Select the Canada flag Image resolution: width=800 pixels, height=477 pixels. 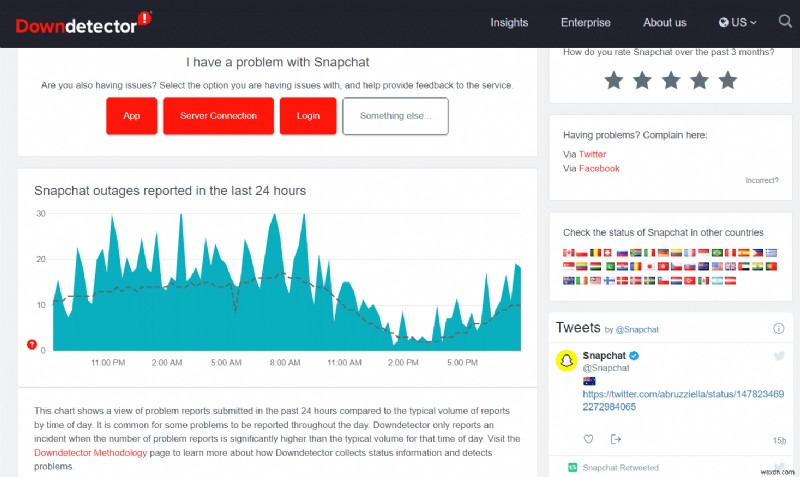tap(568, 253)
